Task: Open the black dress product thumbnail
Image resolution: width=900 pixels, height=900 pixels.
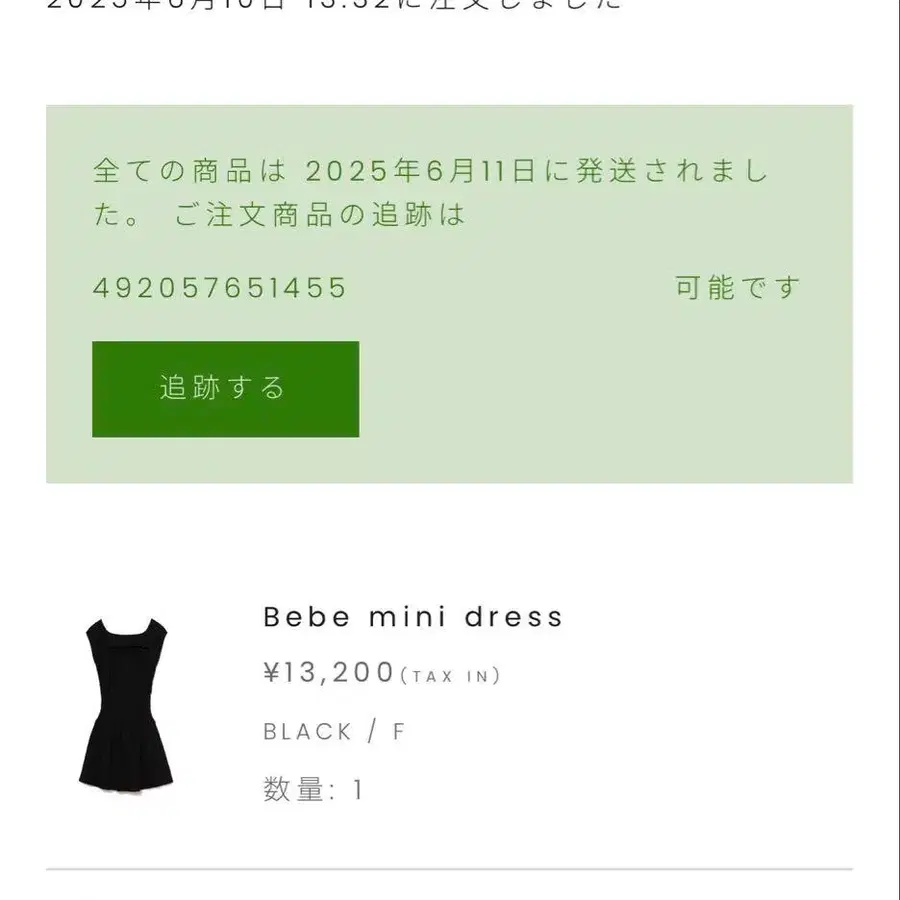Action: click(126, 705)
